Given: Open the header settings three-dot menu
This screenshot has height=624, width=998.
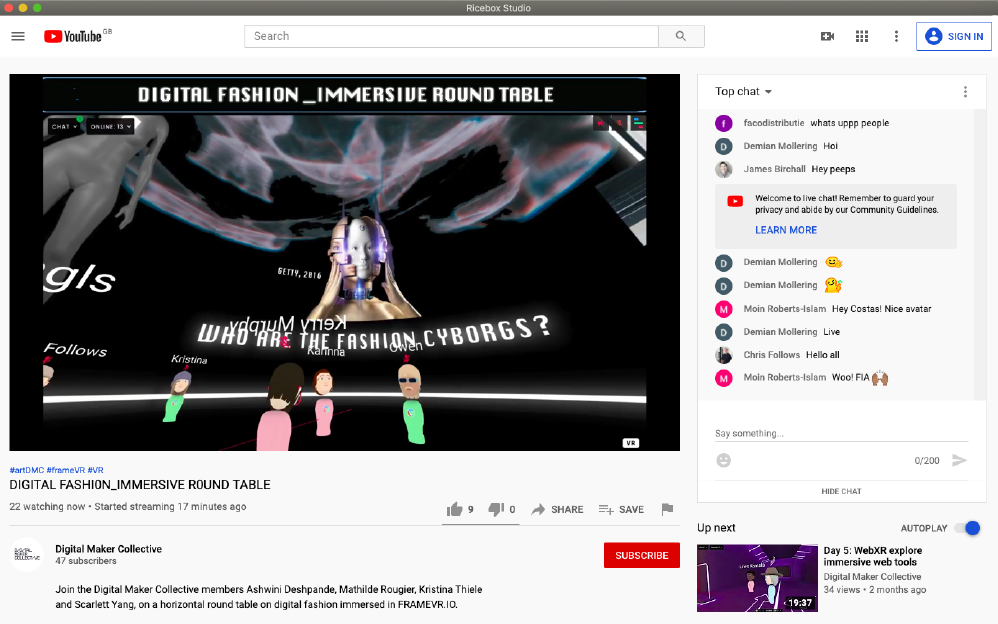Looking at the screenshot, I should 896,36.
